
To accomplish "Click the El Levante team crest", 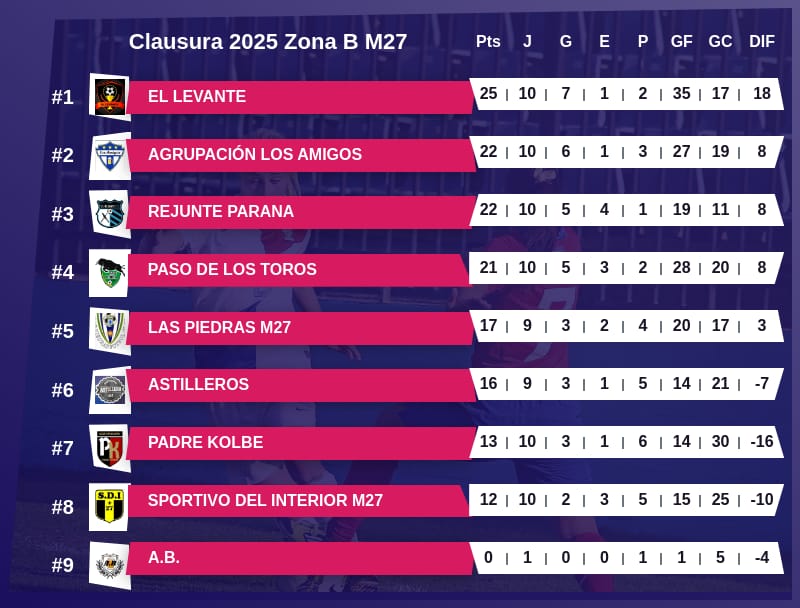I will (109, 96).
